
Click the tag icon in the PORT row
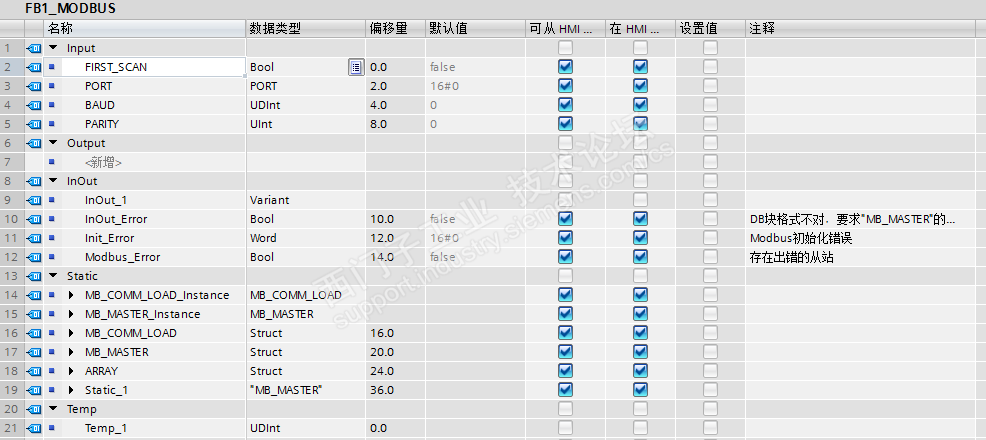pos(34,86)
